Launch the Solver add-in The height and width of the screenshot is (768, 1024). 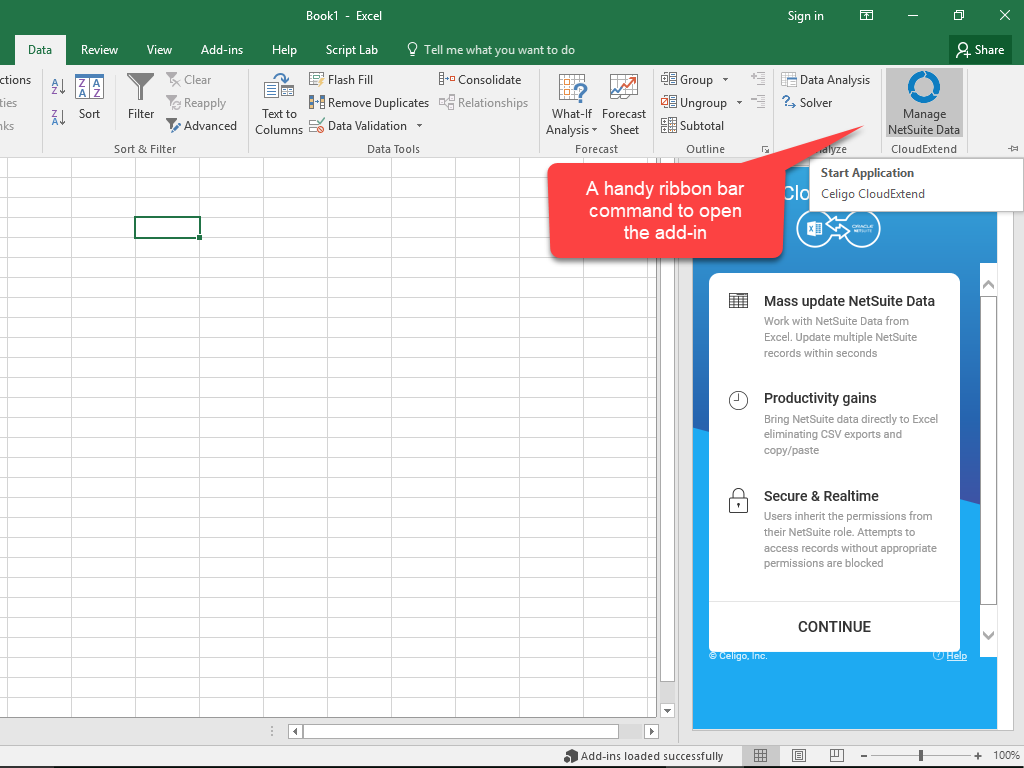(x=807, y=103)
